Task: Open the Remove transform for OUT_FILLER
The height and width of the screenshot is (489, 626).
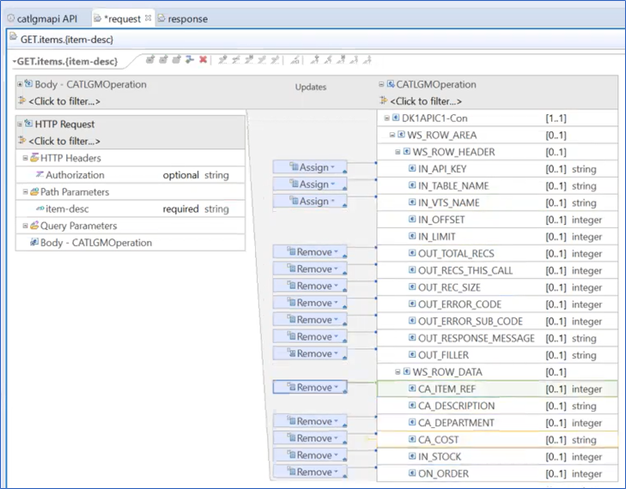Action: pos(310,353)
